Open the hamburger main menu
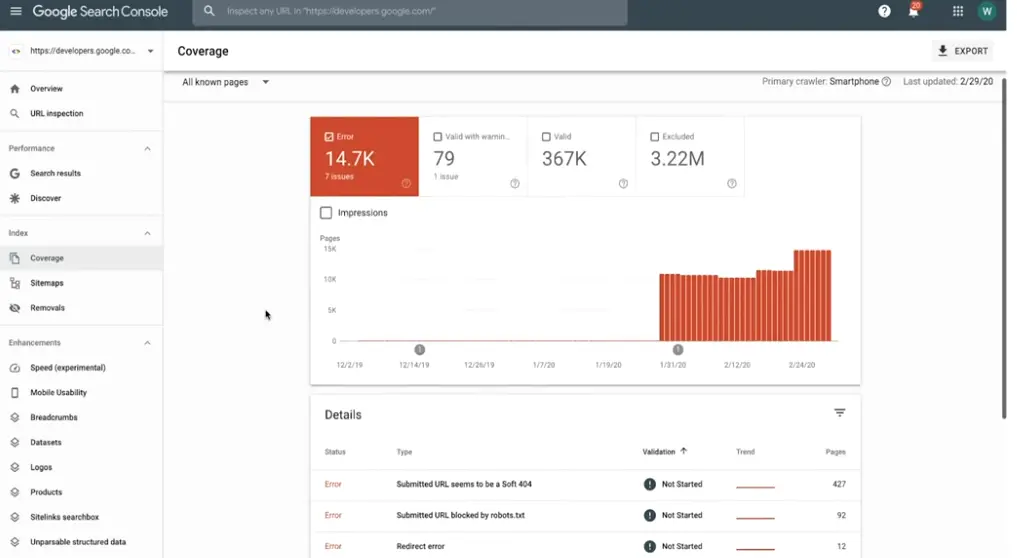This screenshot has width=1017, height=558. [x=16, y=11]
